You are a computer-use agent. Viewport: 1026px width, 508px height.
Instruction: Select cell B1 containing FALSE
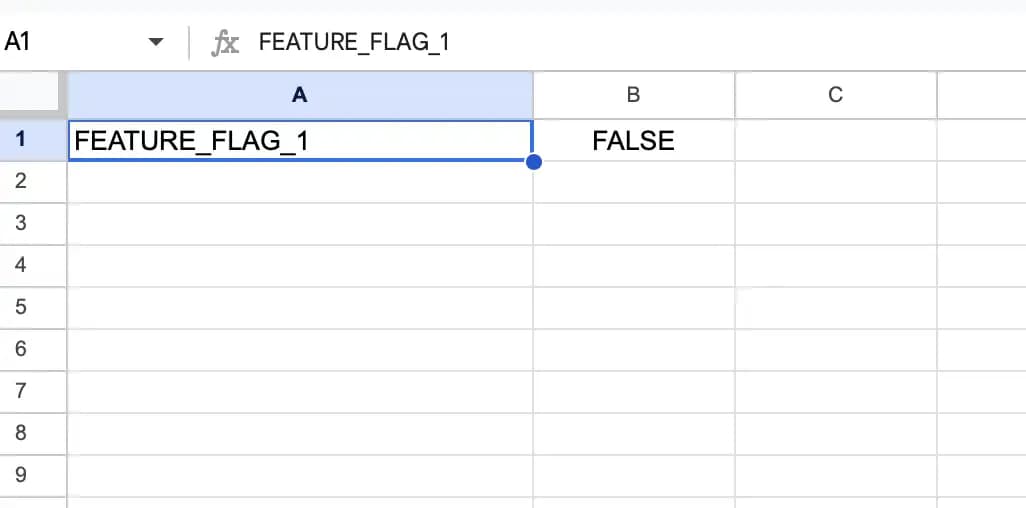click(634, 141)
